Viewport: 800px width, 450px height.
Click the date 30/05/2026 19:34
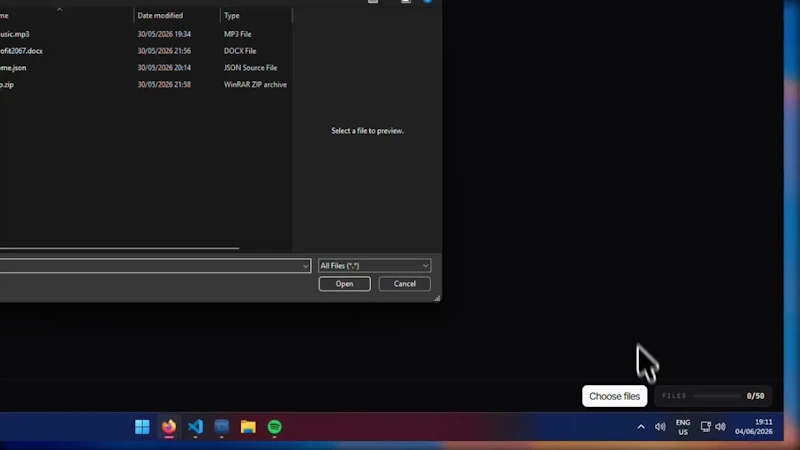[164, 34]
